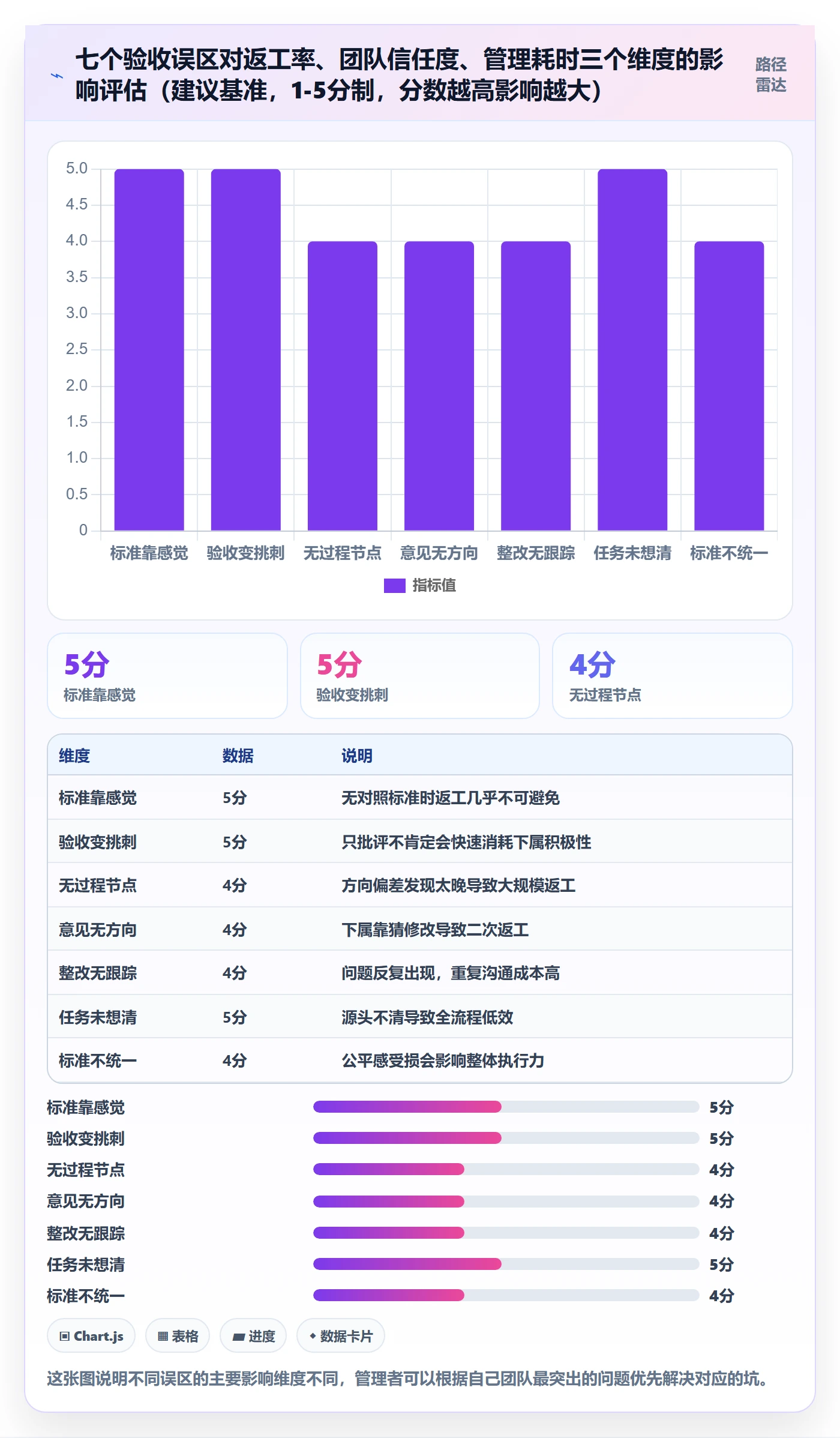Click the summary sentence at the bottom
Image resolution: width=840 pixels, height=1438 pixels.
(x=408, y=1379)
